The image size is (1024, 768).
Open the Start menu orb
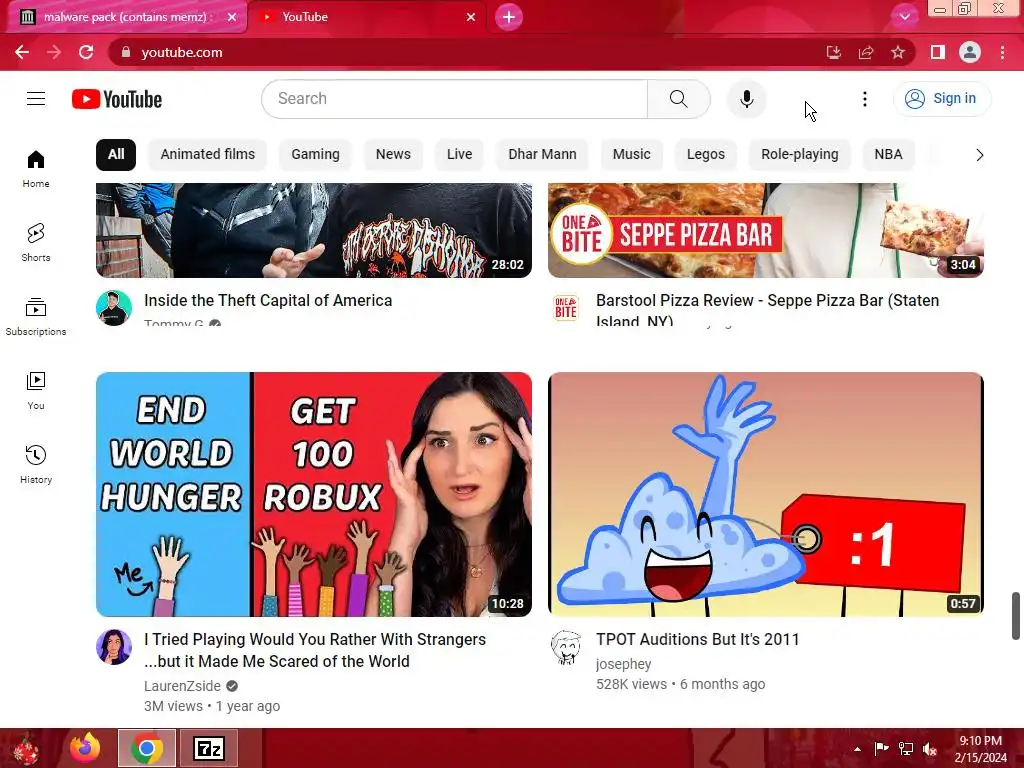pyautogui.click(x=25, y=749)
